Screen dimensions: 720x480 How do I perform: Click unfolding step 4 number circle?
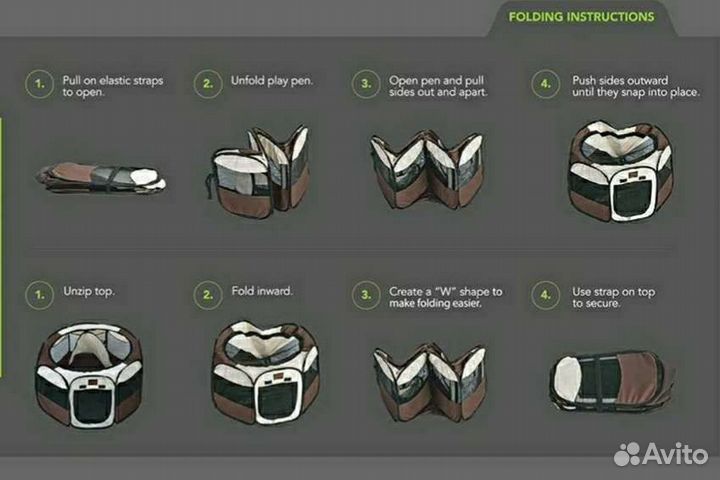coord(546,84)
